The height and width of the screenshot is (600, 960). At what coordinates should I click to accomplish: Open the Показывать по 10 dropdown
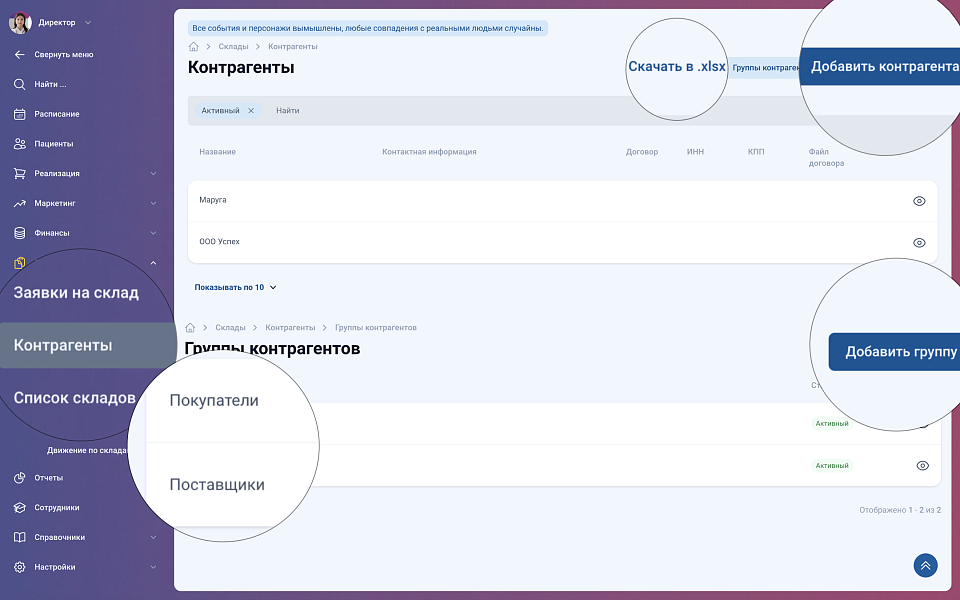coord(235,287)
